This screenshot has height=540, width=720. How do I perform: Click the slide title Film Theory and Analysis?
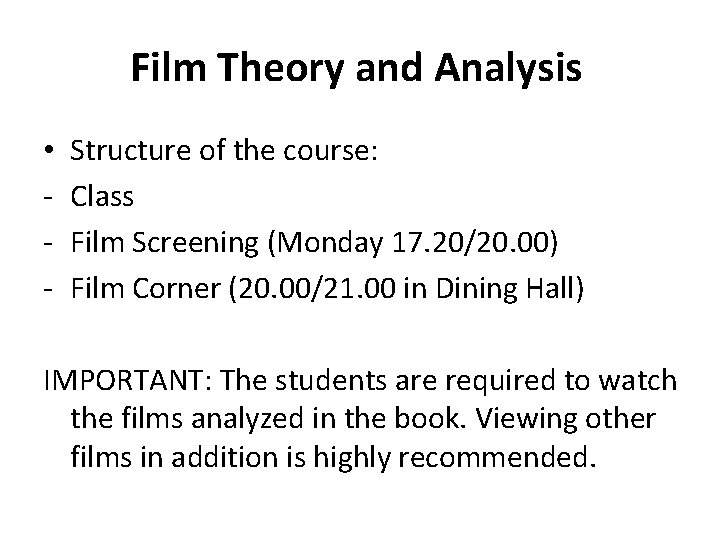(x=356, y=68)
